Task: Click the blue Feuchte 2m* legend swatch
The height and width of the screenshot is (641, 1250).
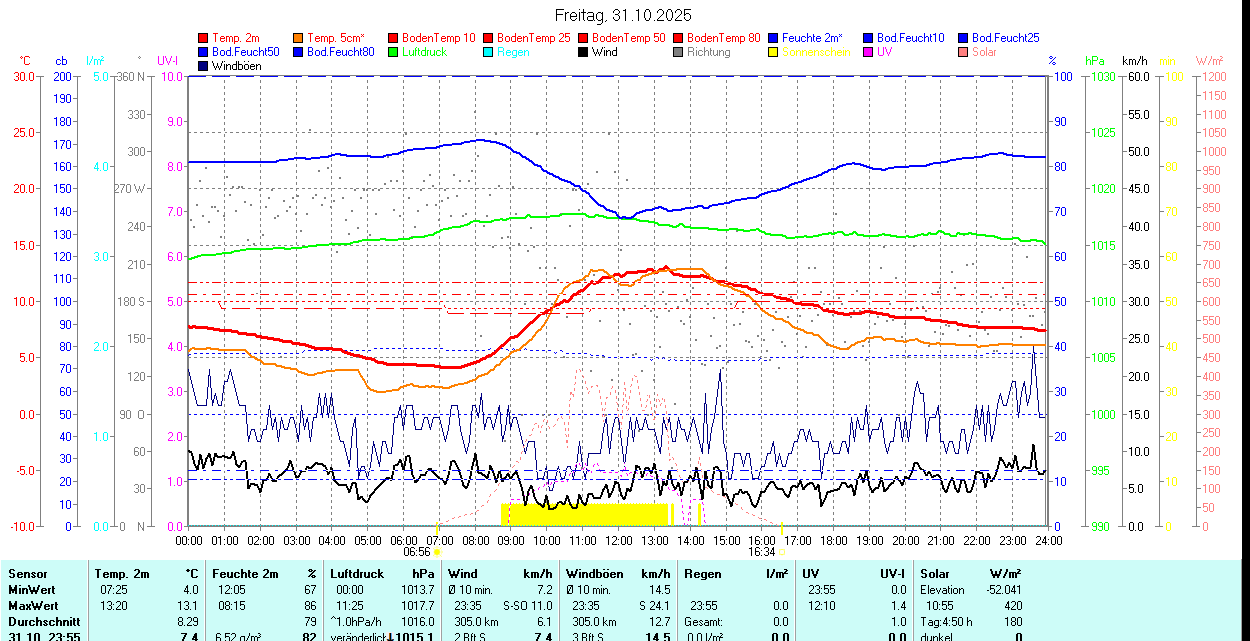Action: [x=774, y=38]
